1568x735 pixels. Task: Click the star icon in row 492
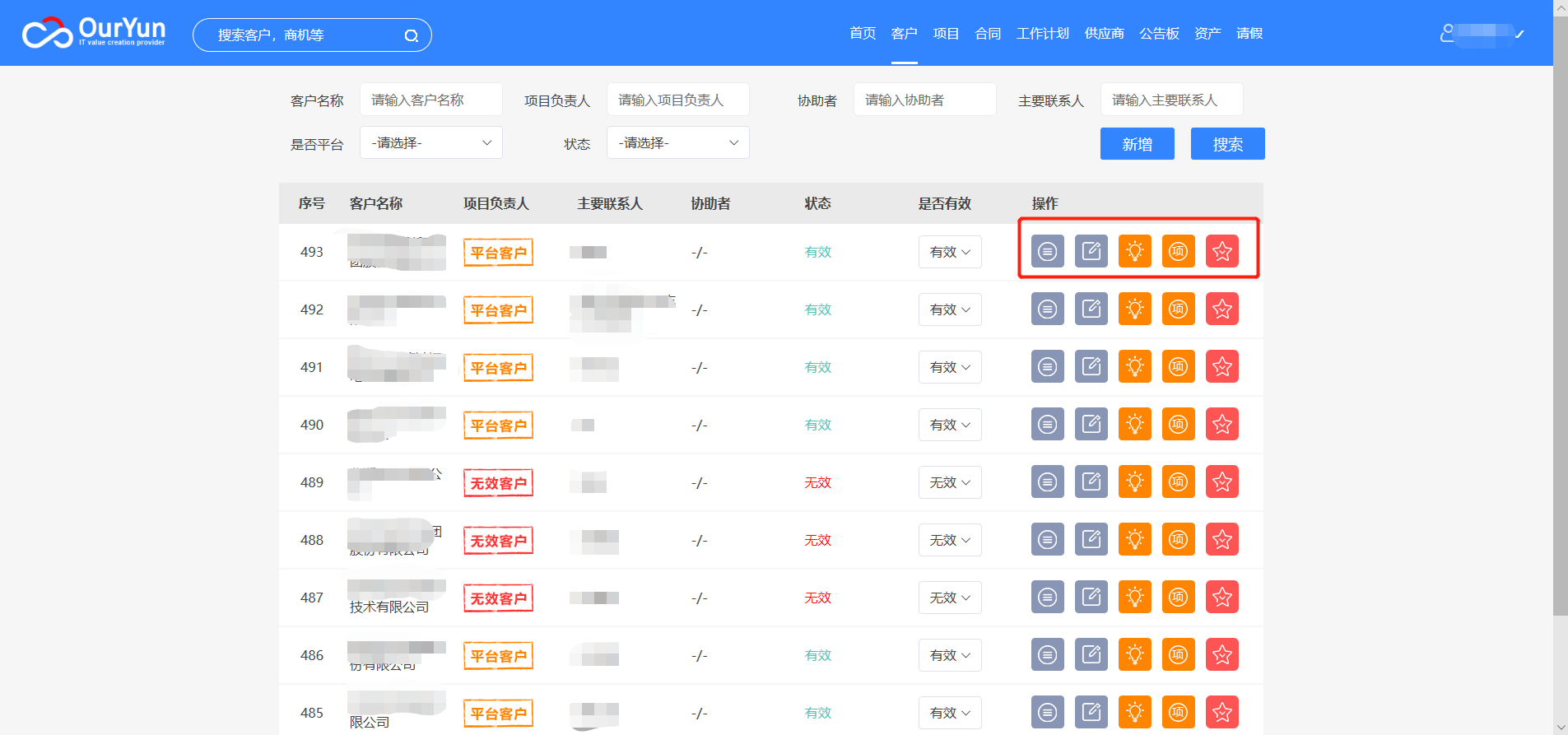coord(1222,309)
